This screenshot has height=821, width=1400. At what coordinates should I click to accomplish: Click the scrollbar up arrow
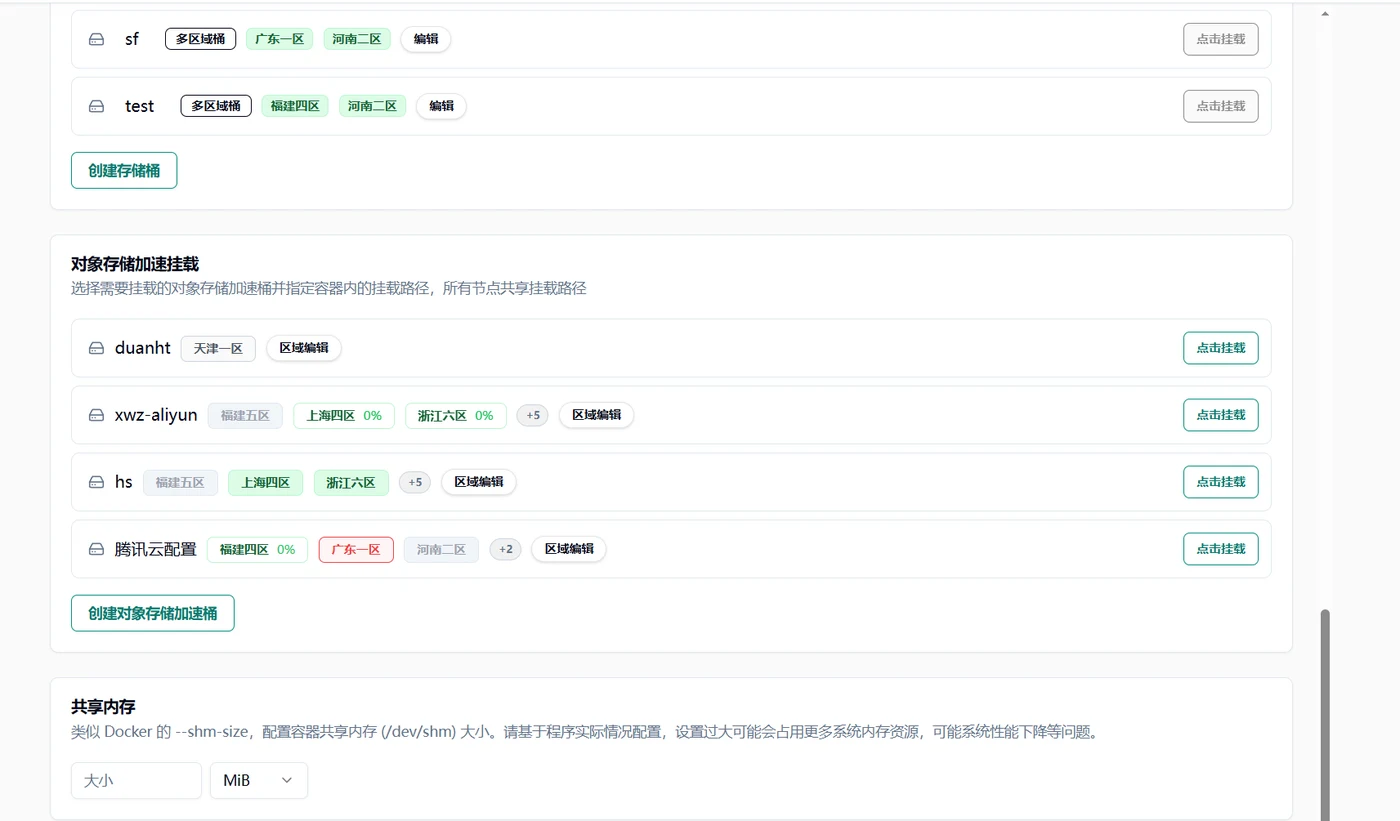click(x=1326, y=14)
